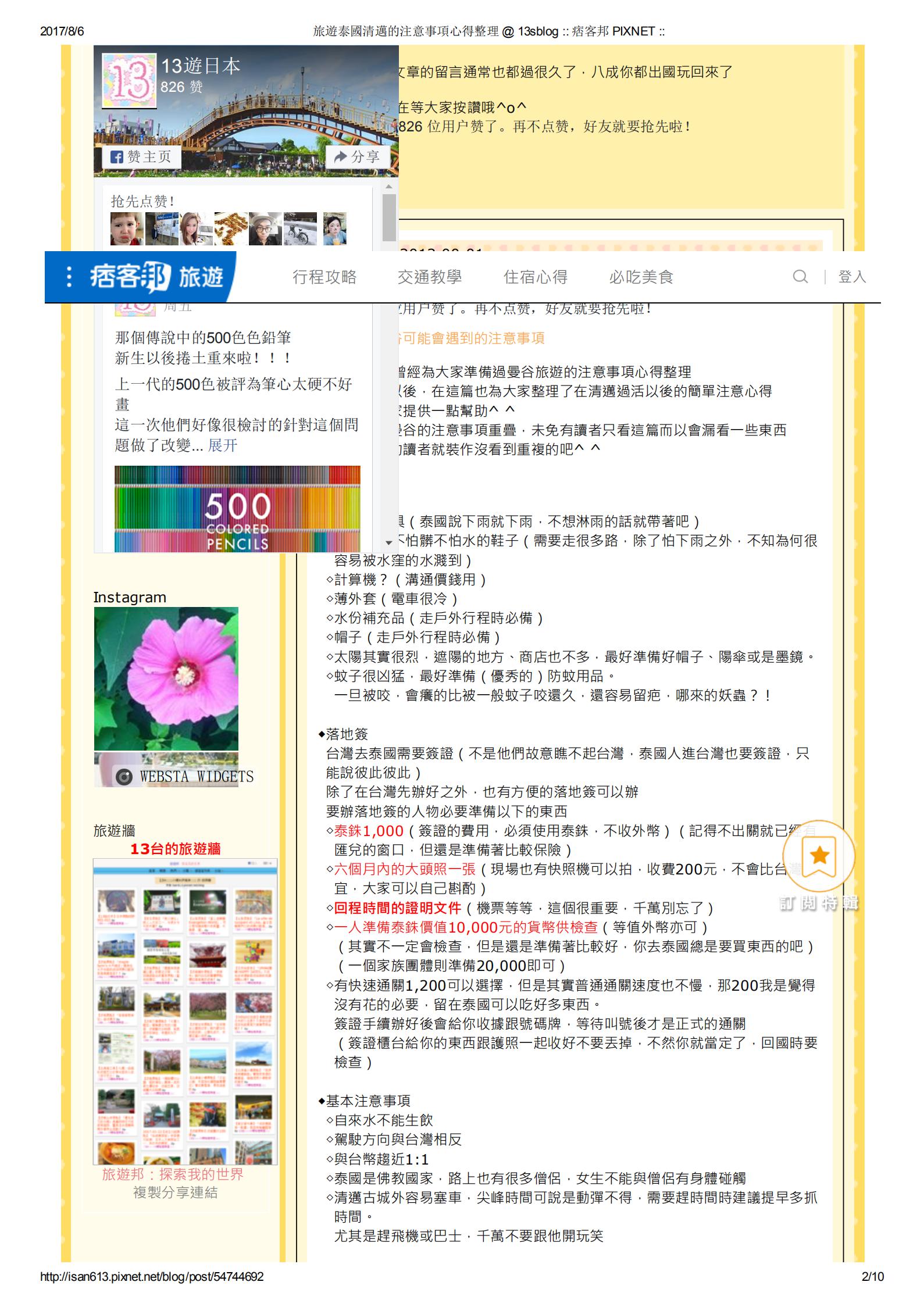Open 行程攻略 menu item

(324, 277)
